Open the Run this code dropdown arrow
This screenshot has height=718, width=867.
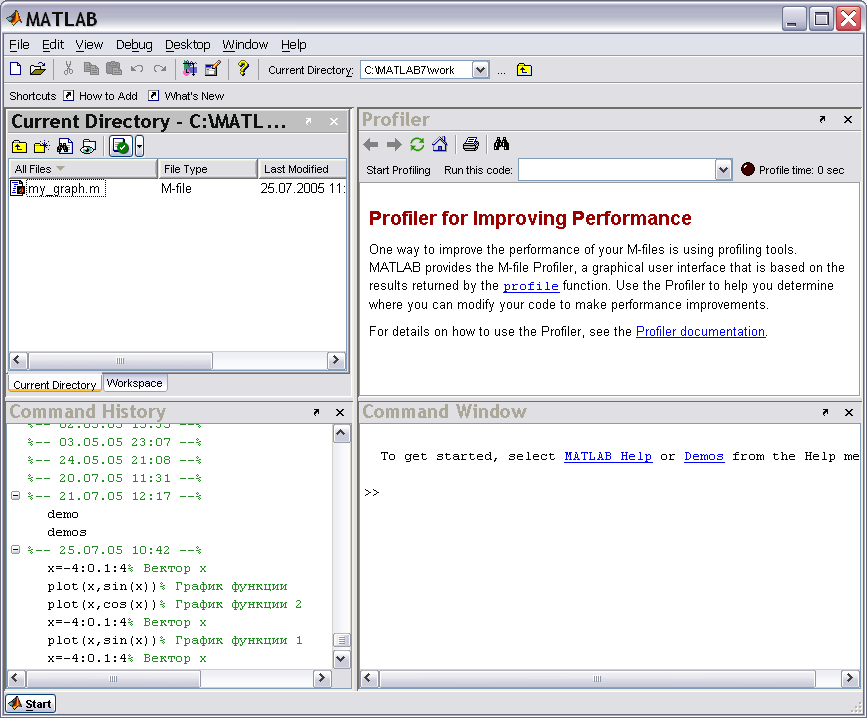tap(723, 170)
